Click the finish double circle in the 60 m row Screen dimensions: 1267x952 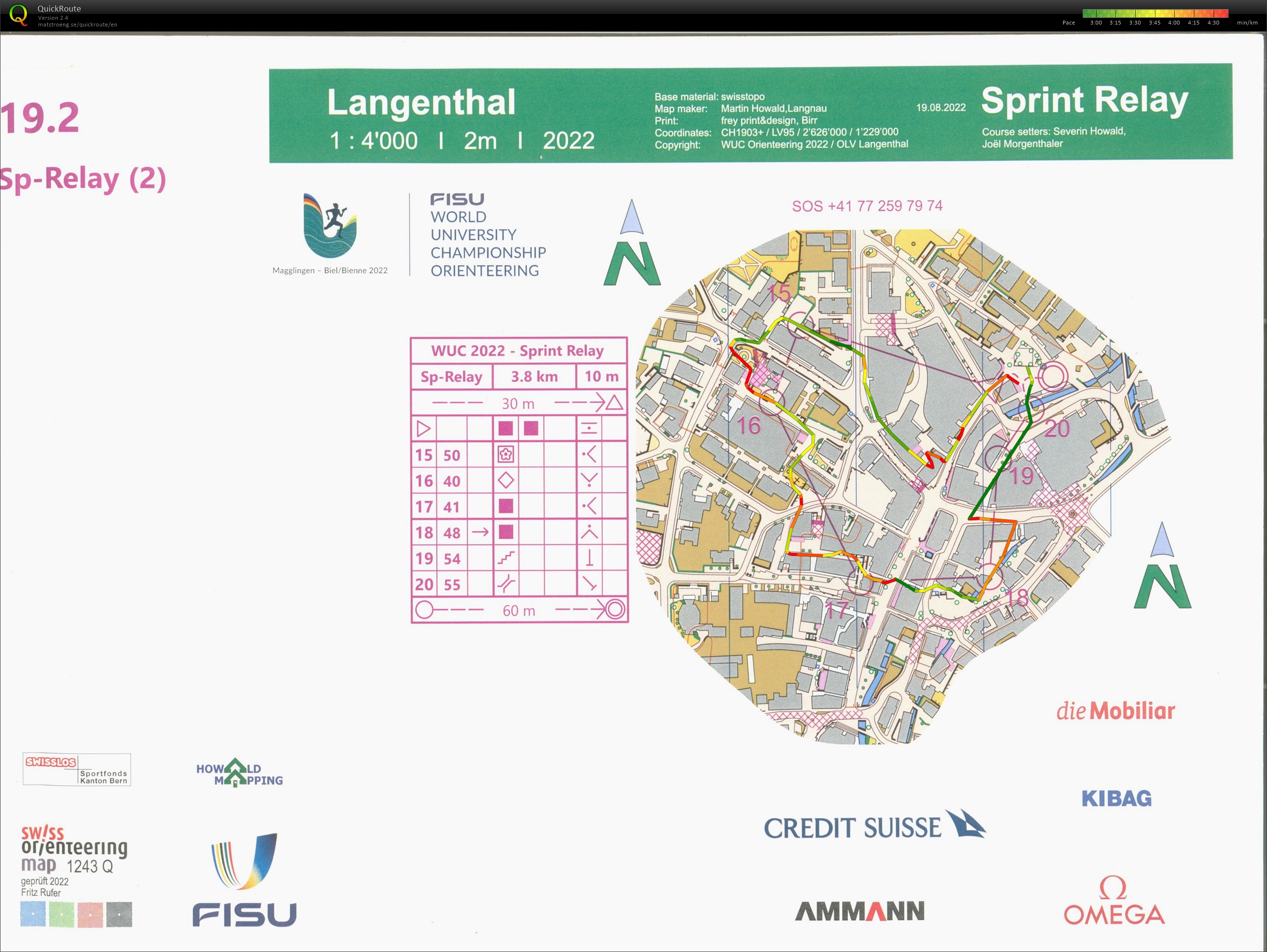(615, 609)
